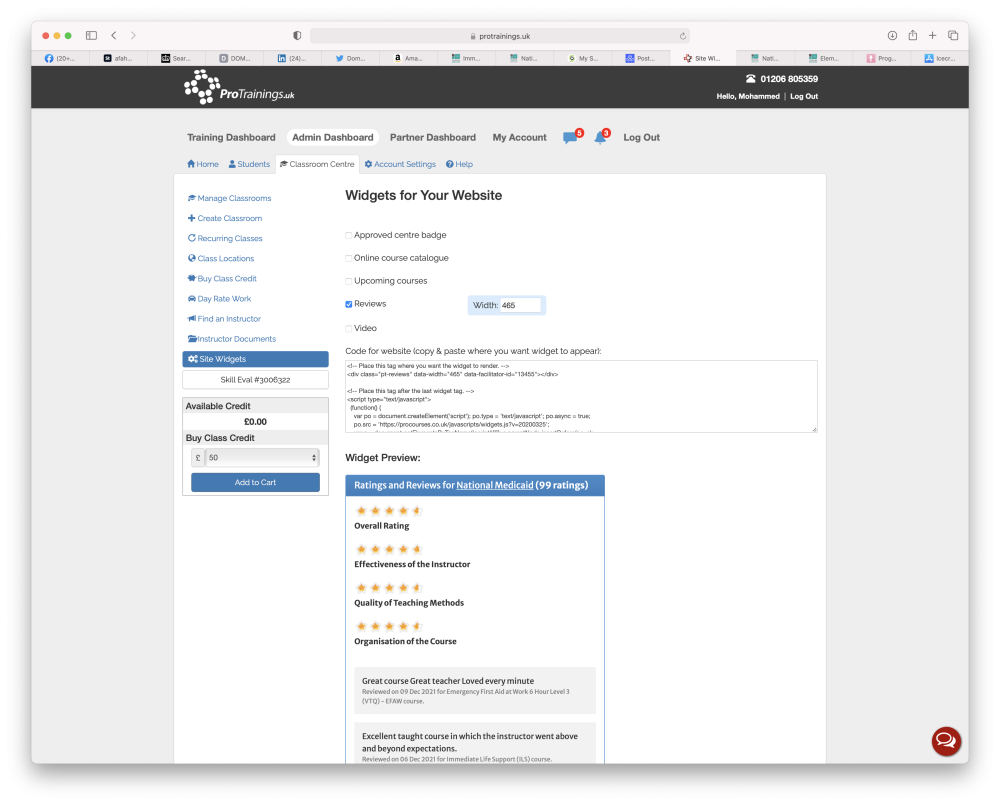
Task: Enable the Approved centre badge checkbox
Action: [x=349, y=235]
